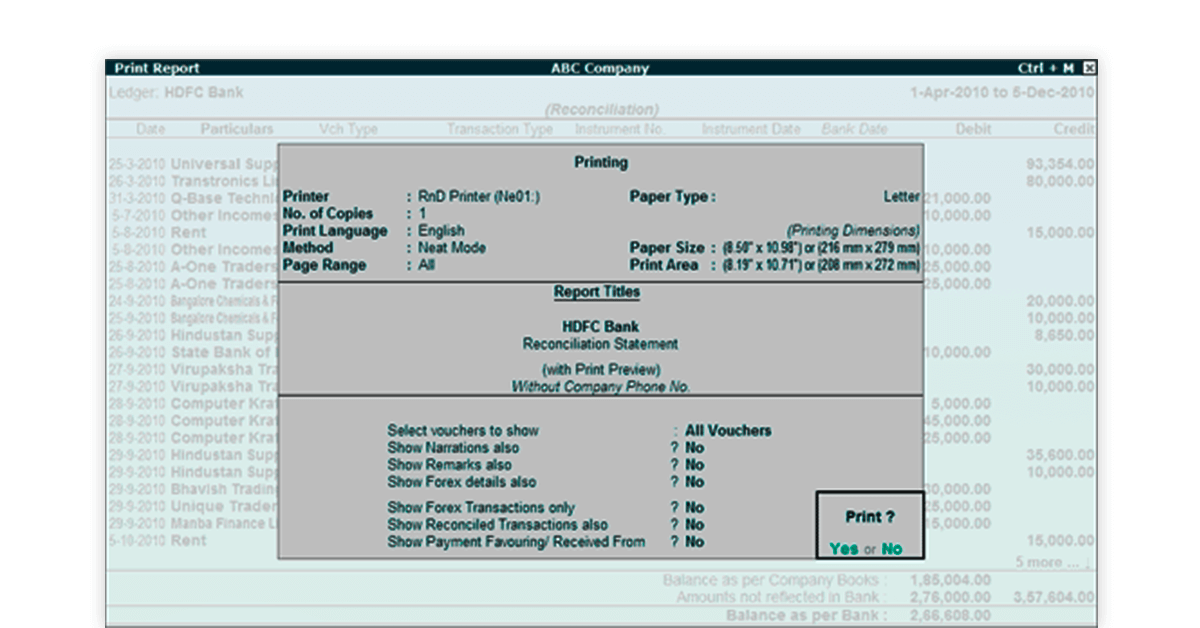Change the Neat Mode print method

coord(452,248)
